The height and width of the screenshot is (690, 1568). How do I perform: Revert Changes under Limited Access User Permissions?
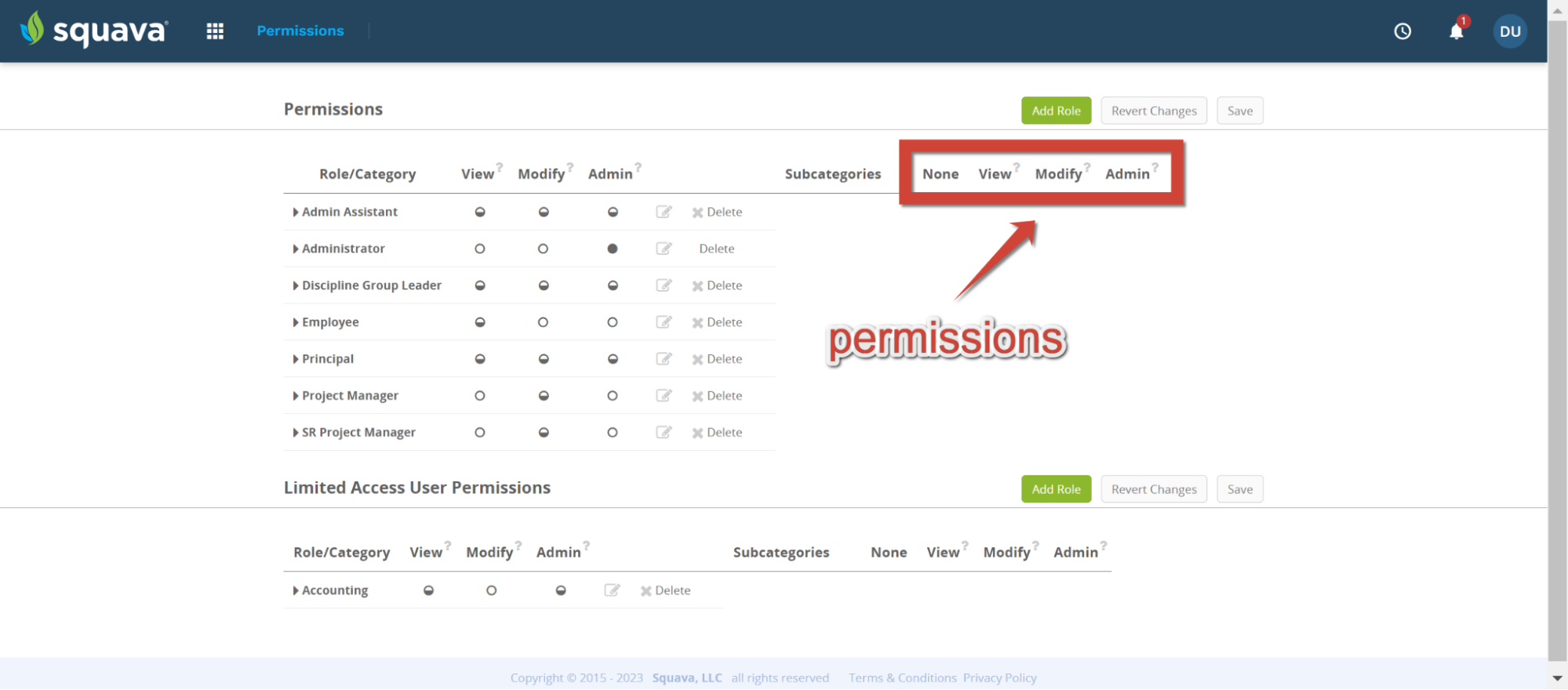1154,489
